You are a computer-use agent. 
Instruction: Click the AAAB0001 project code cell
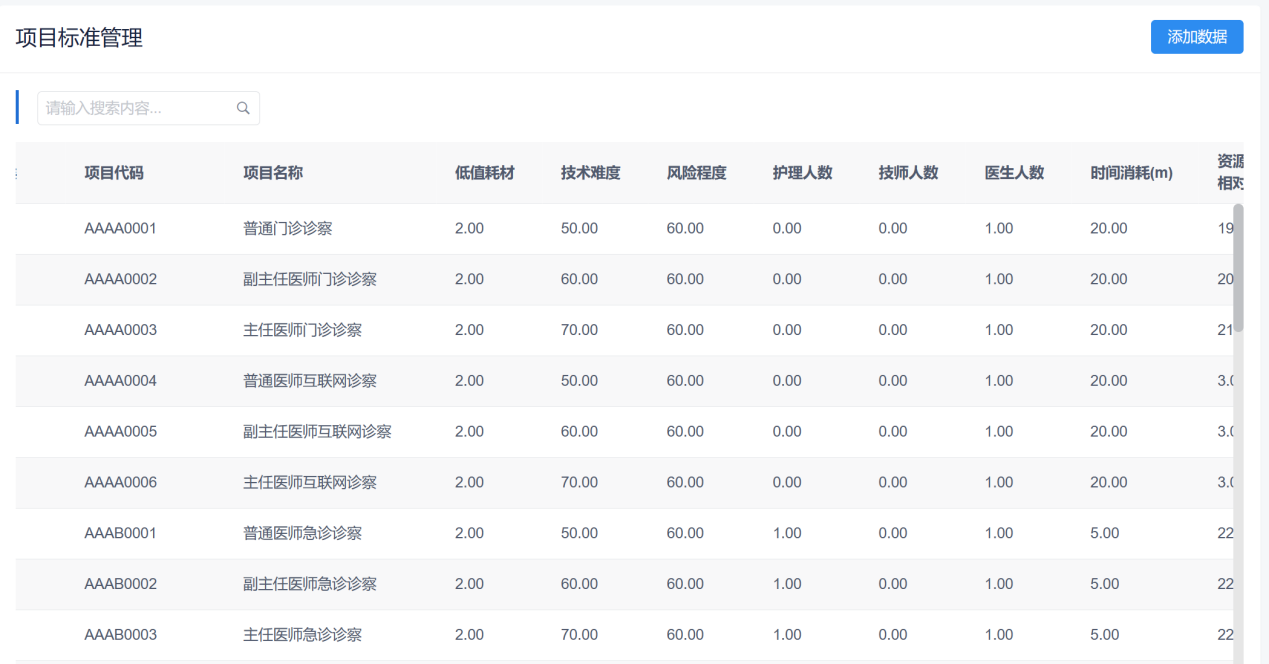click(120, 534)
